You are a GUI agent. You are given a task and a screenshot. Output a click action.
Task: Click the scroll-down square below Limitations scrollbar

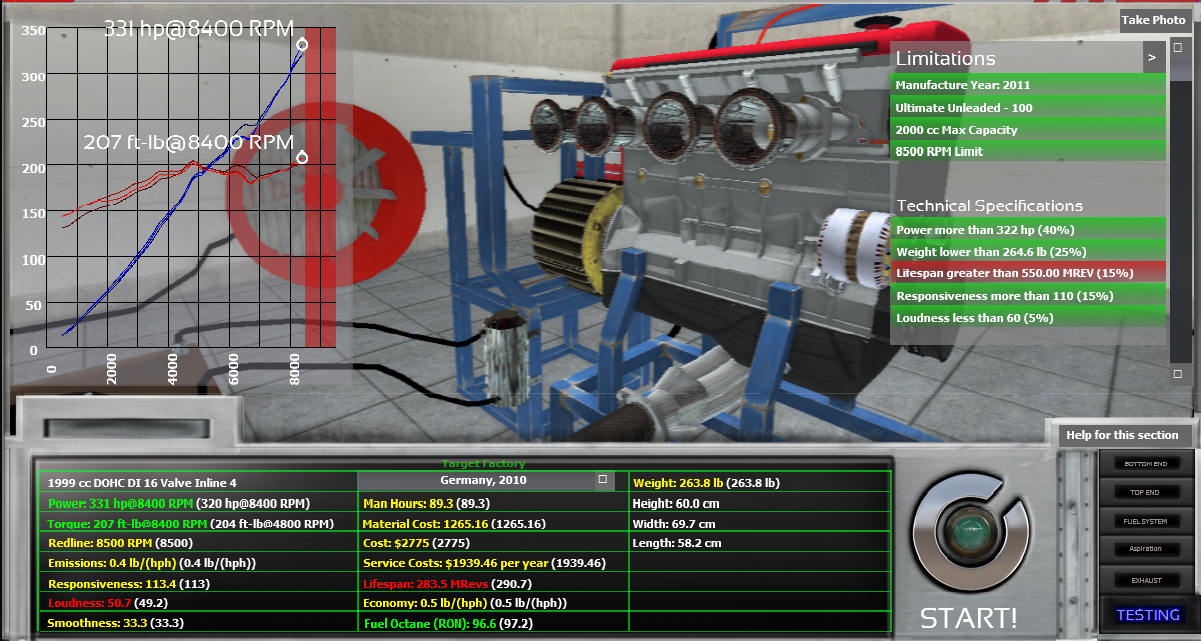1177,374
